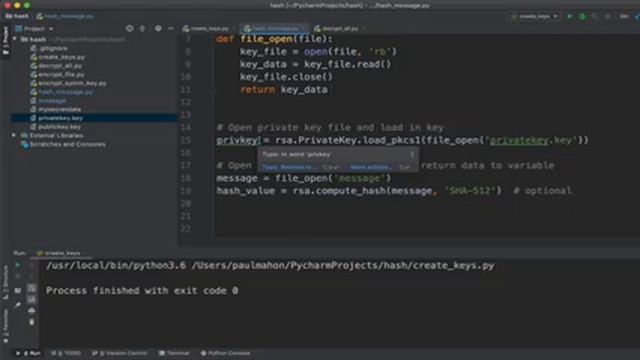Click 'Process finished with exit code 0' output
The height and width of the screenshot is (360, 640).
(x=142, y=291)
